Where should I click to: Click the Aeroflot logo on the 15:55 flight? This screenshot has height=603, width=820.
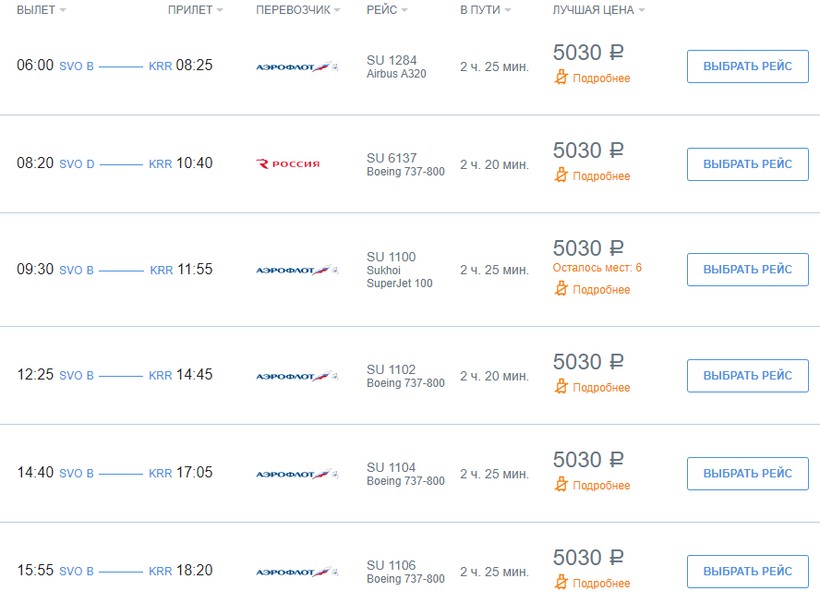pyautogui.click(x=297, y=572)
